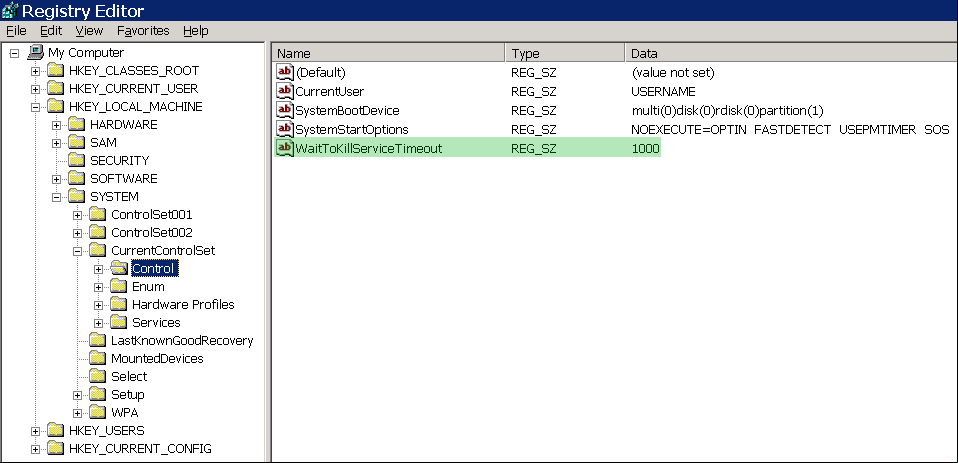Click the SAM folder icon
This screenshot has height=463, width=958.
[x=76, y=142]
